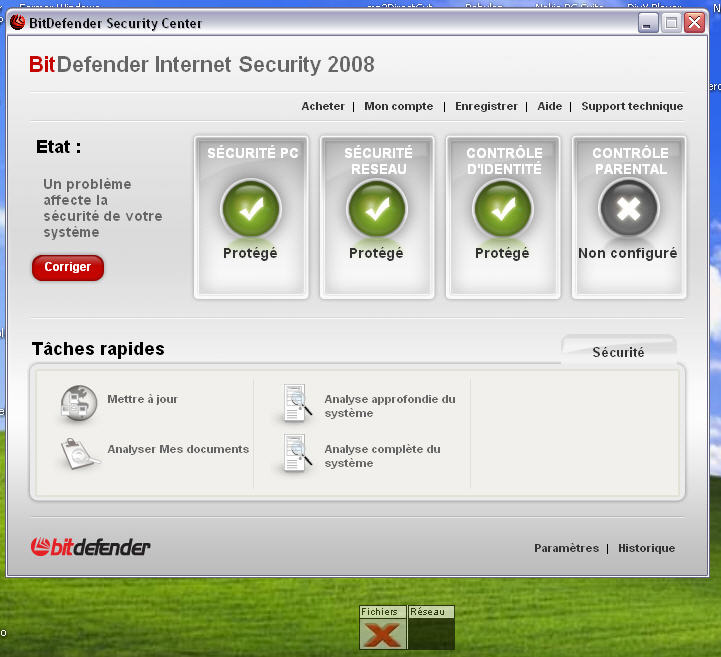
Task: Click the Analyse complète du système icon
Action: (x=297, y=453)
